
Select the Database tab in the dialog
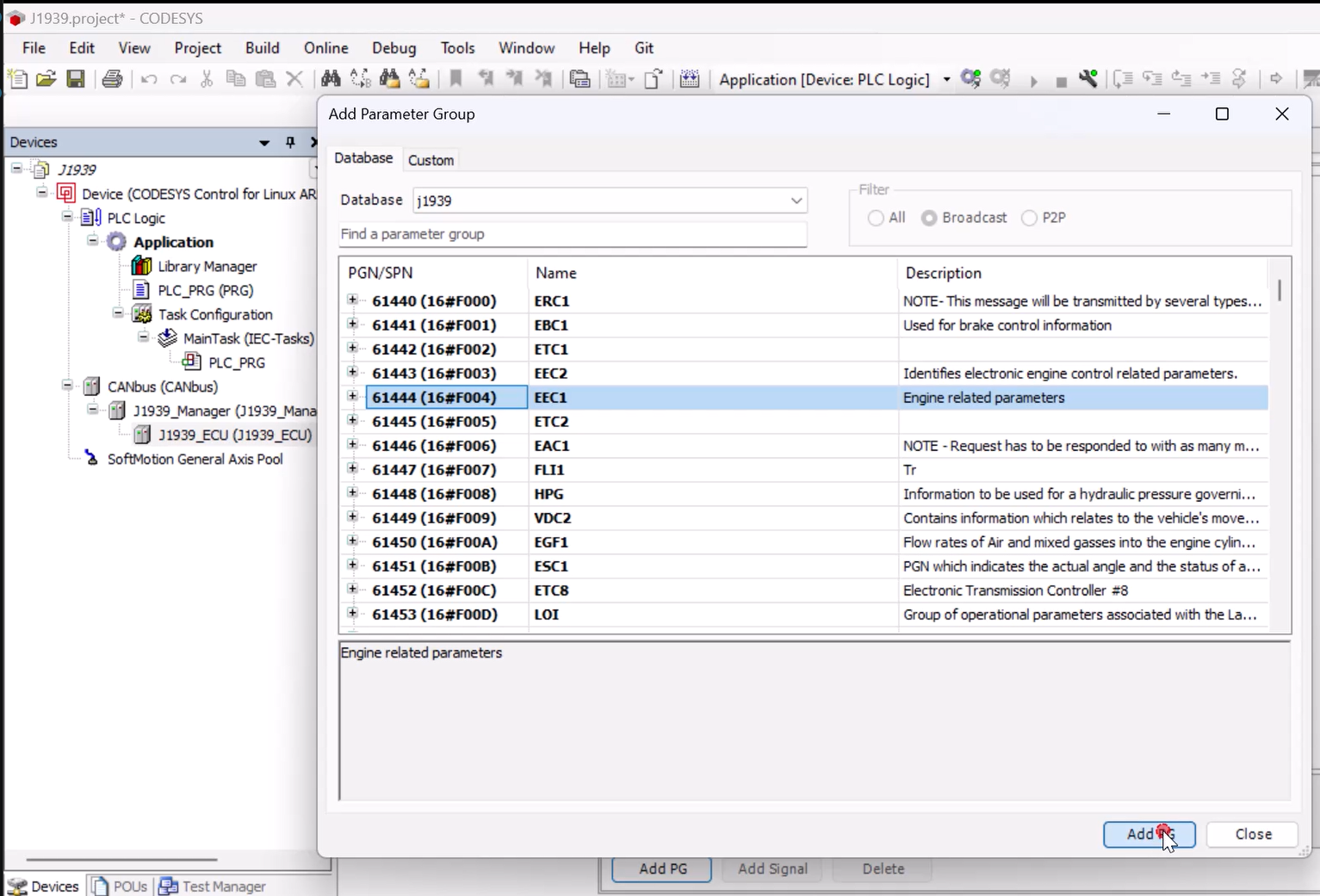coord(363,158)
